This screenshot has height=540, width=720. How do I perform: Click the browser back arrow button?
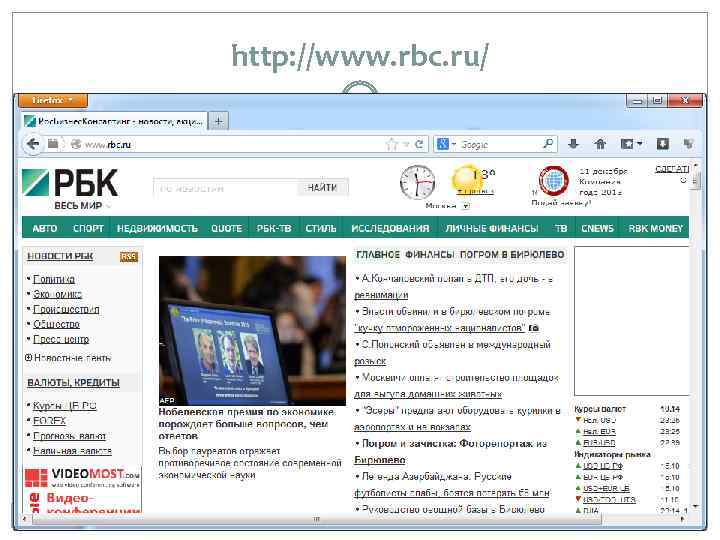(33, 145)
